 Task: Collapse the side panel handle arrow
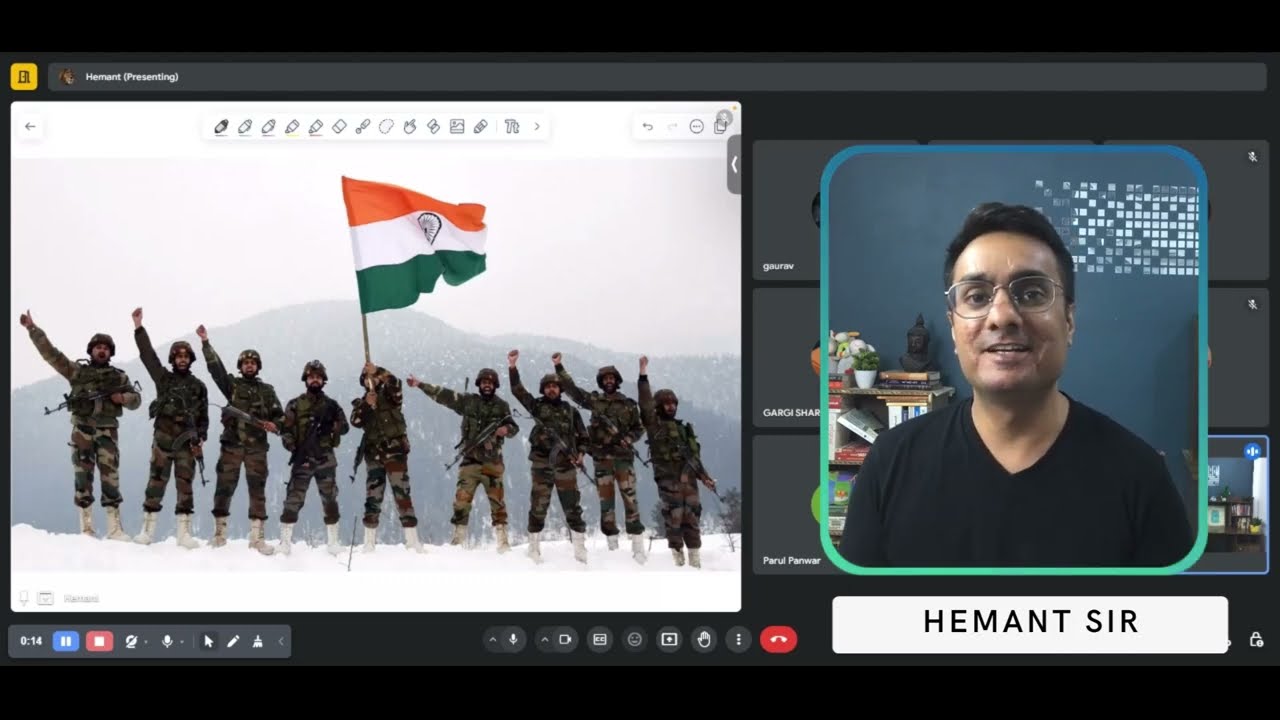click(734, 164)
